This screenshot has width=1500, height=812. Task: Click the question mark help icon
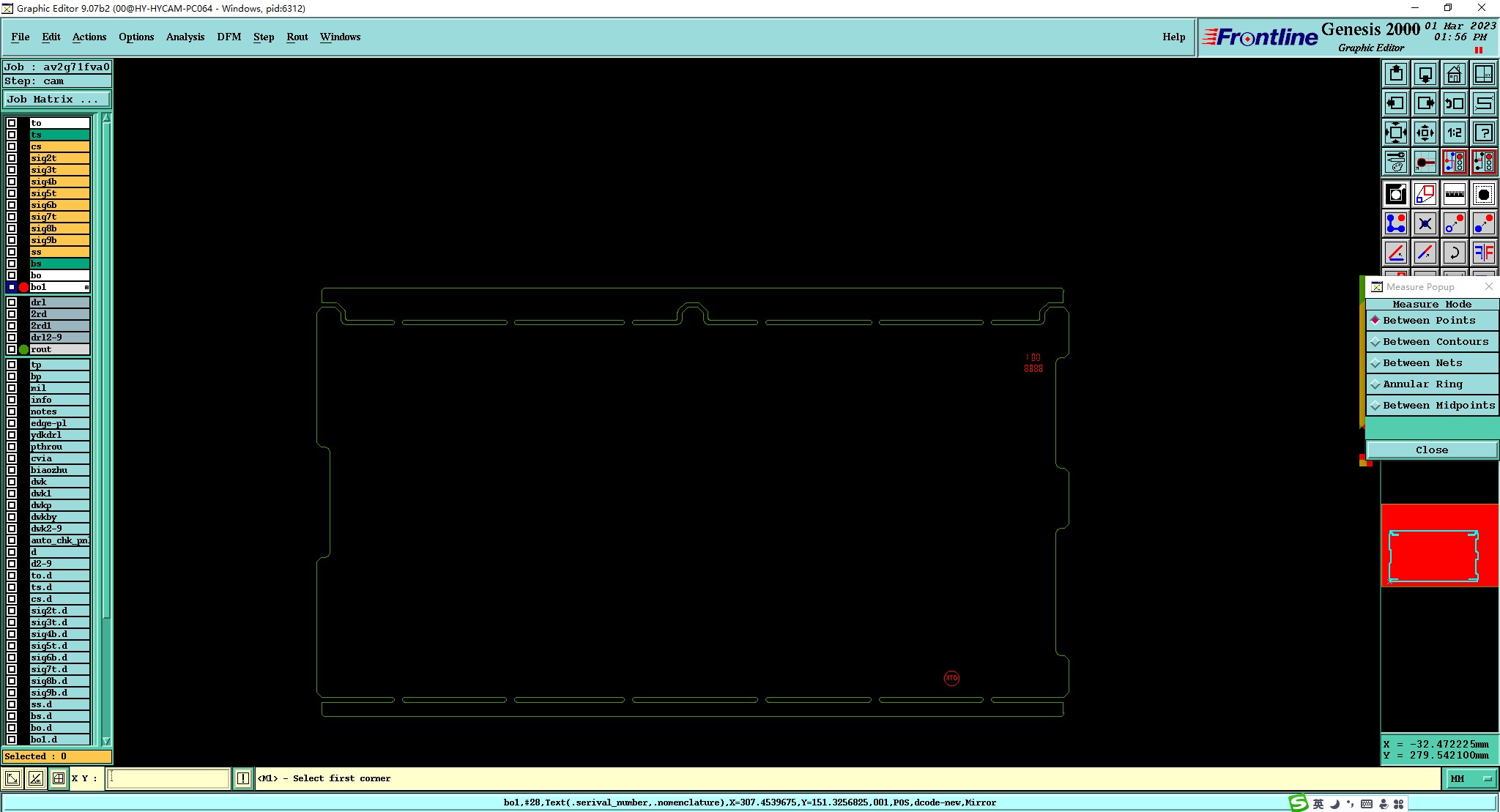point(1483,133)
